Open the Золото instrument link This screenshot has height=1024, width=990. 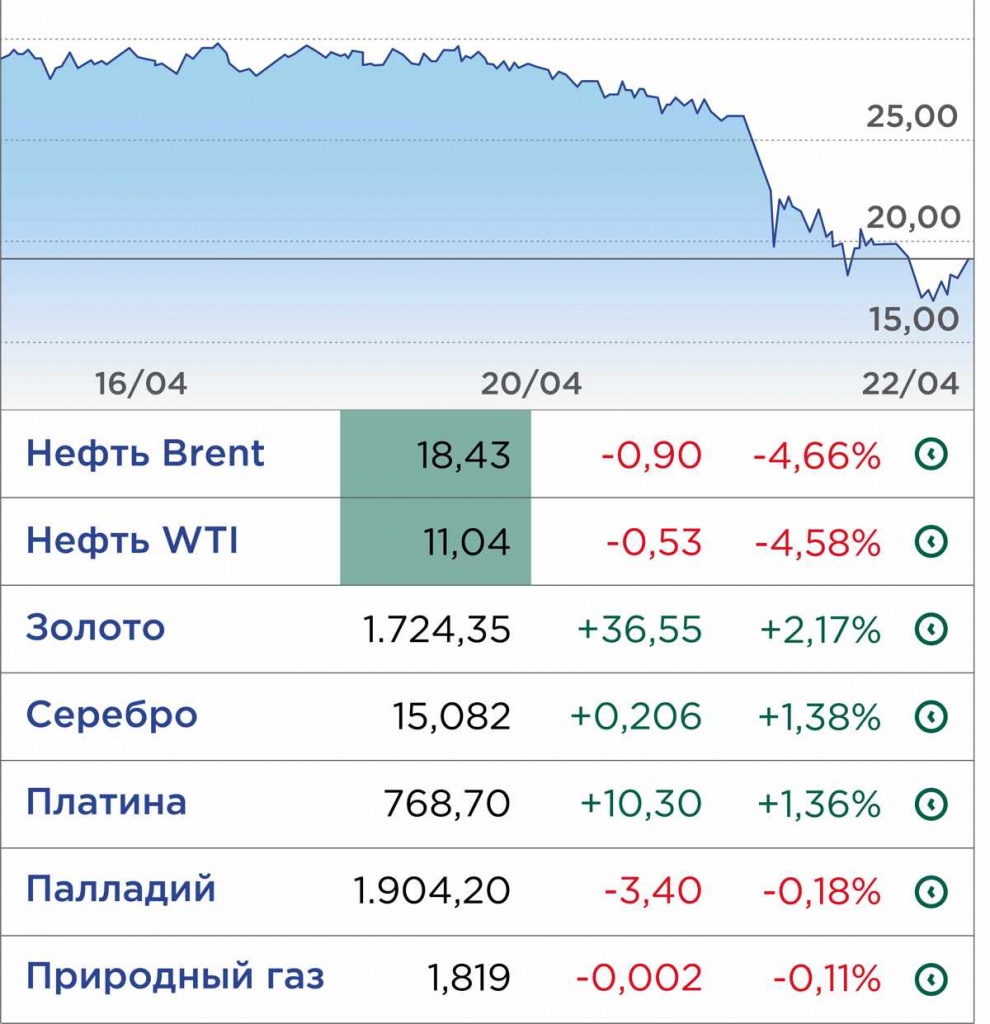tap(95, 628)
